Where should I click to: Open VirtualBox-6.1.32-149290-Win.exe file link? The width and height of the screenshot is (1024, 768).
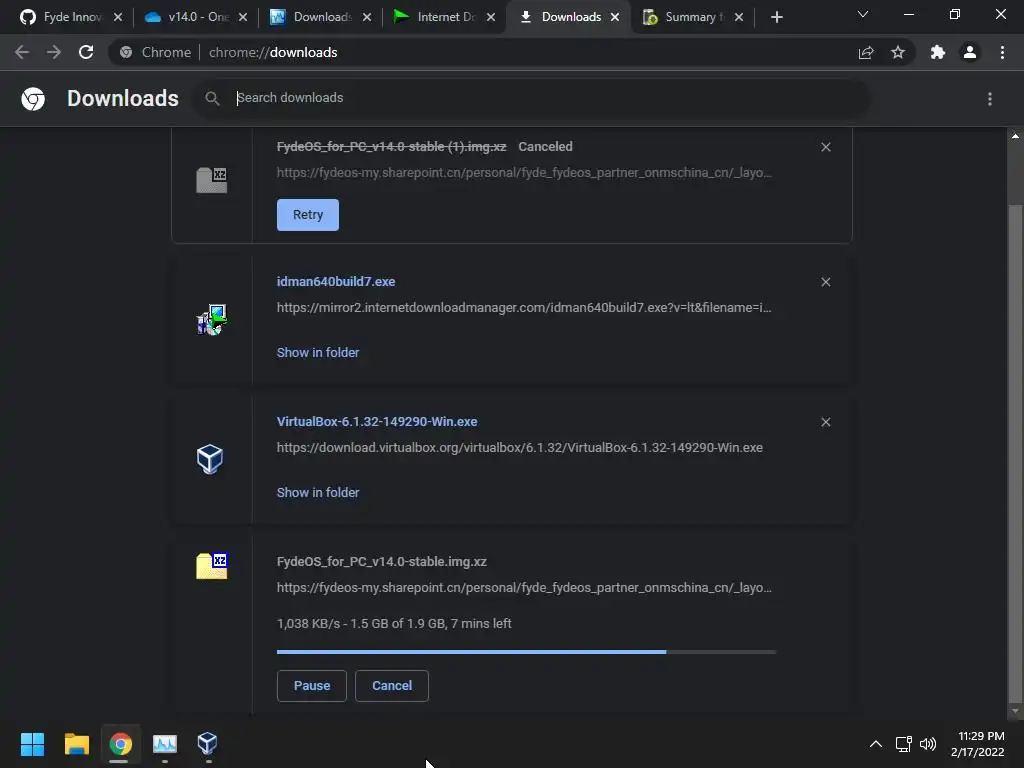coord(377,422)
